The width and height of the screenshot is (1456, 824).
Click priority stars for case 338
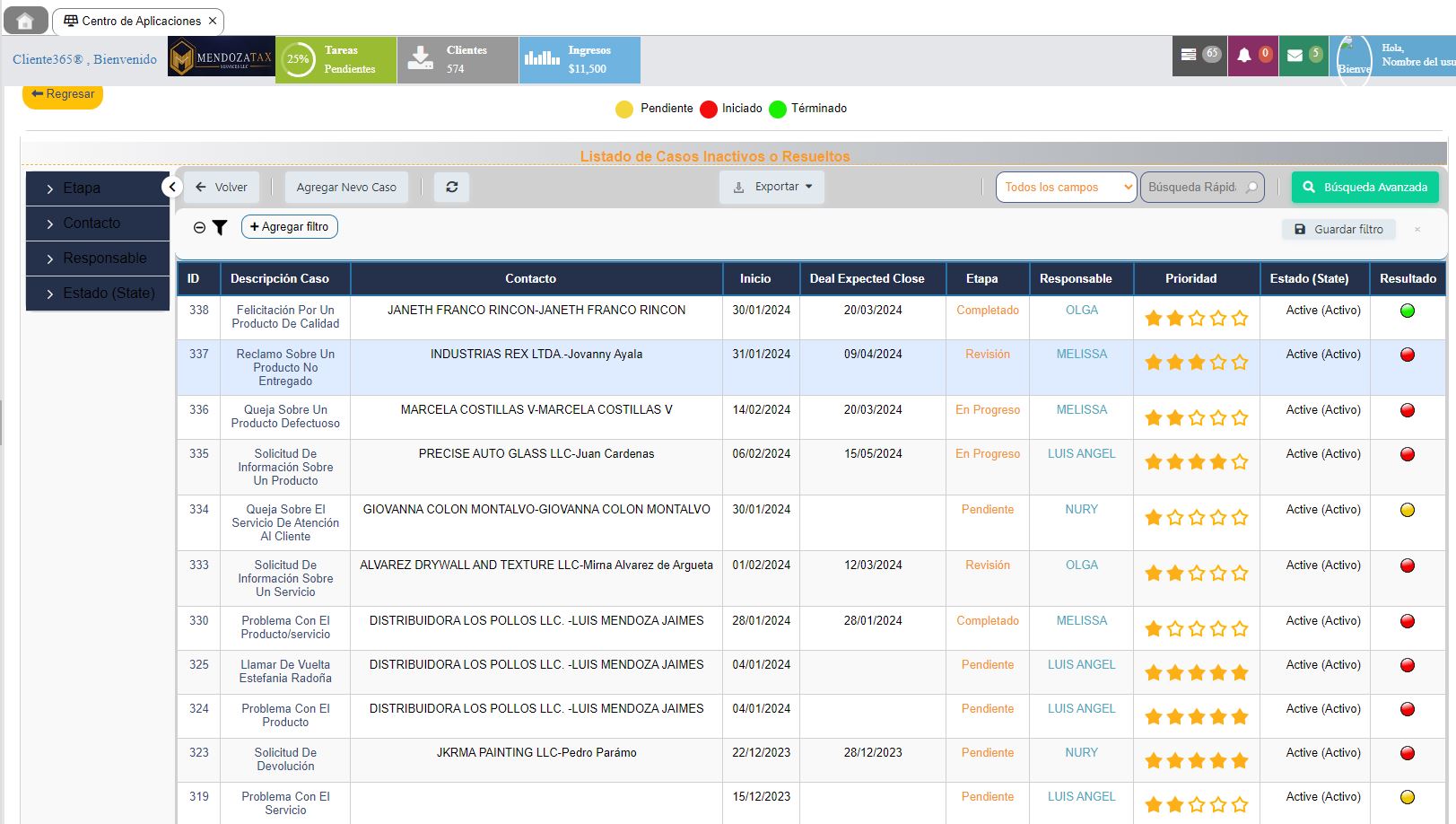(x=1197, y=318)
